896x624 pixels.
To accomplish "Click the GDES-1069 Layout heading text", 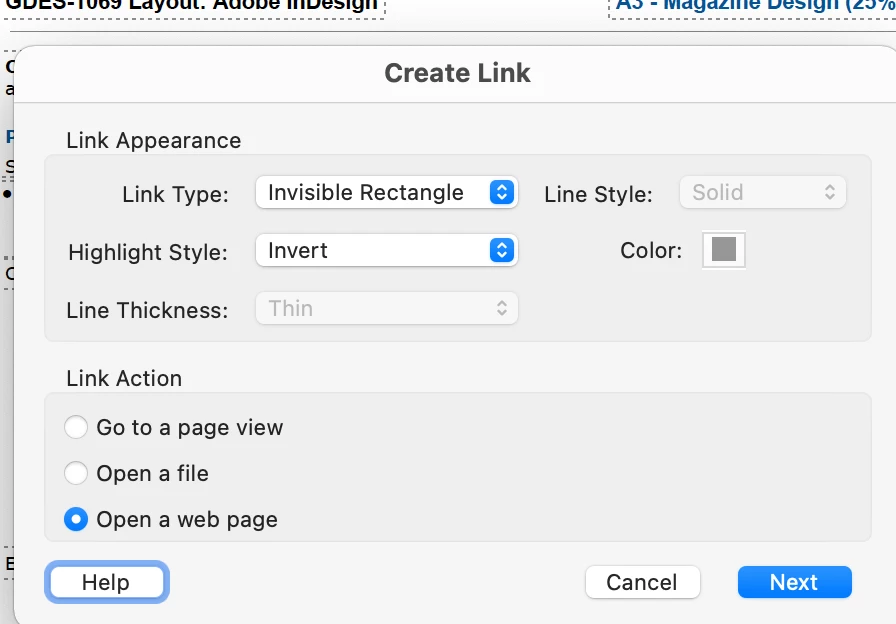I will point(192,5).
